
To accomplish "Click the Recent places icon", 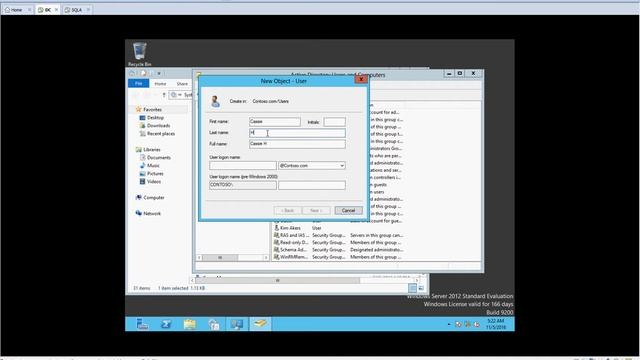I will (x=142, y=133).
